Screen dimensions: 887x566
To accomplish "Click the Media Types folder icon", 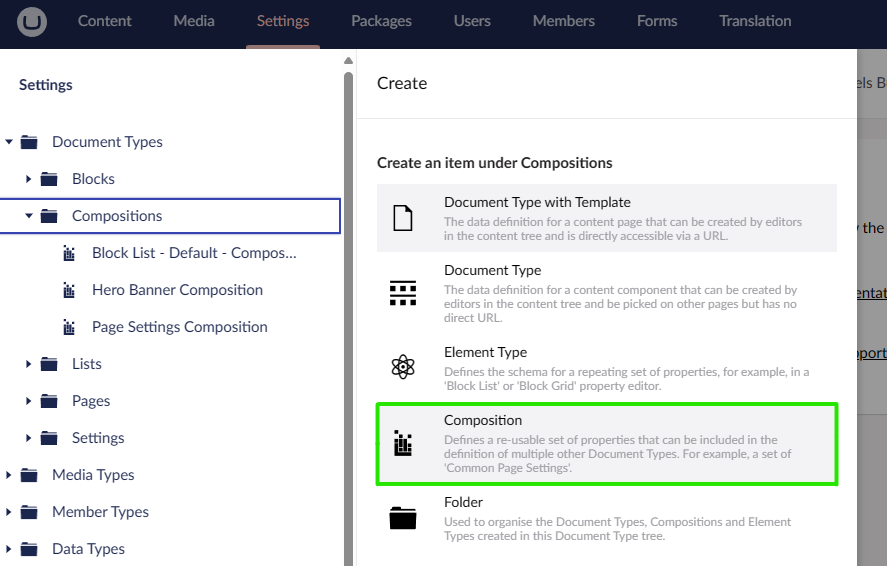I will [x=29, y=475].
